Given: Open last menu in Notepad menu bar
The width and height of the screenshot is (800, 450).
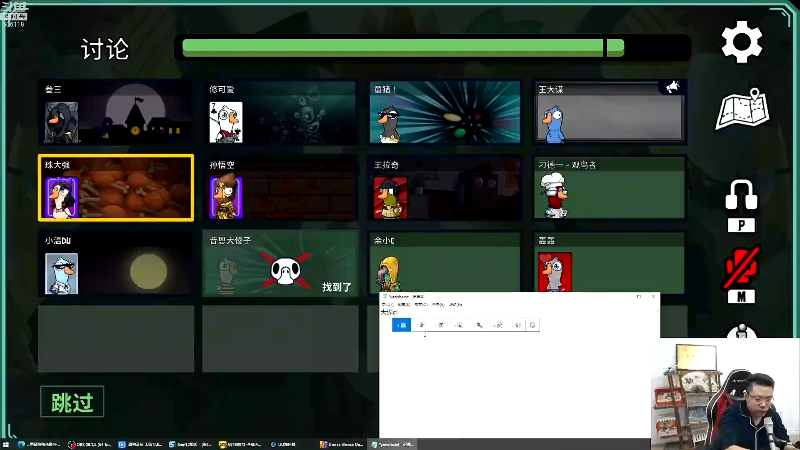Looking at the screenshot, I should [455, 304].
